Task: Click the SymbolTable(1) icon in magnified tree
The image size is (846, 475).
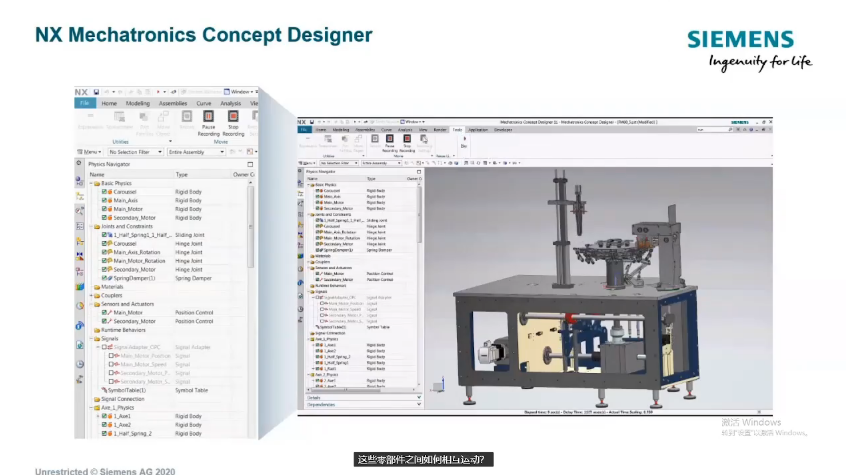Action: click(104, 390)
